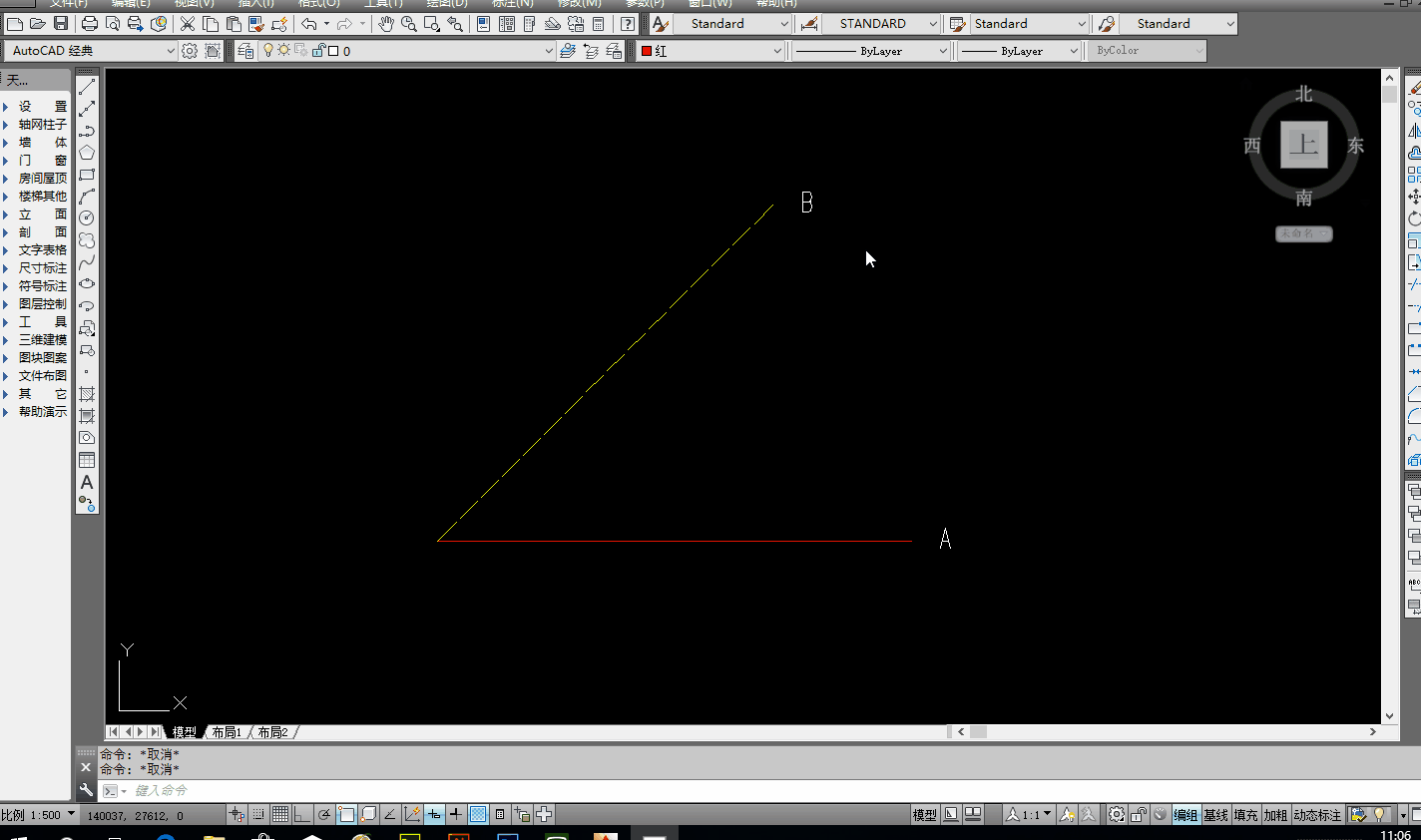Screen dimensions: 1421x840
Task: Create a new drawing file
Action: point(14,23)
